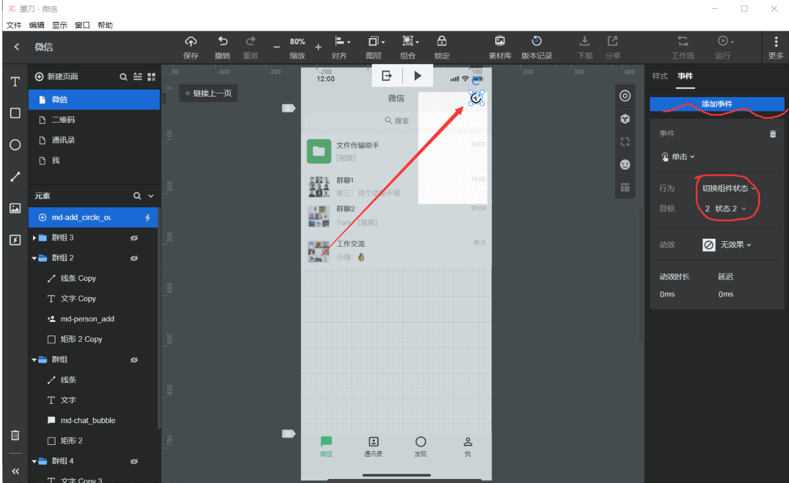Go back using the top-left arrow
Screen dimensions: 789x483
17,47
